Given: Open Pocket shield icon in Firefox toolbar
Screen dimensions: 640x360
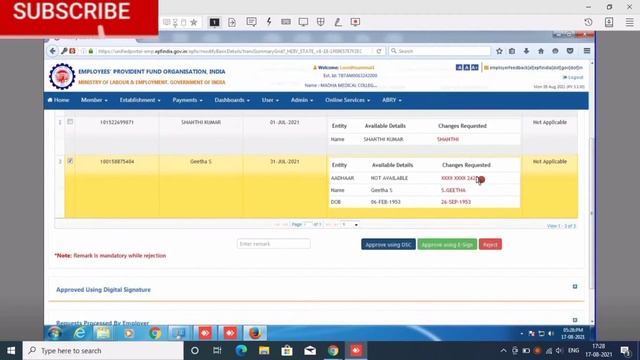Looking at the screenshot, I should pos(570,51).
